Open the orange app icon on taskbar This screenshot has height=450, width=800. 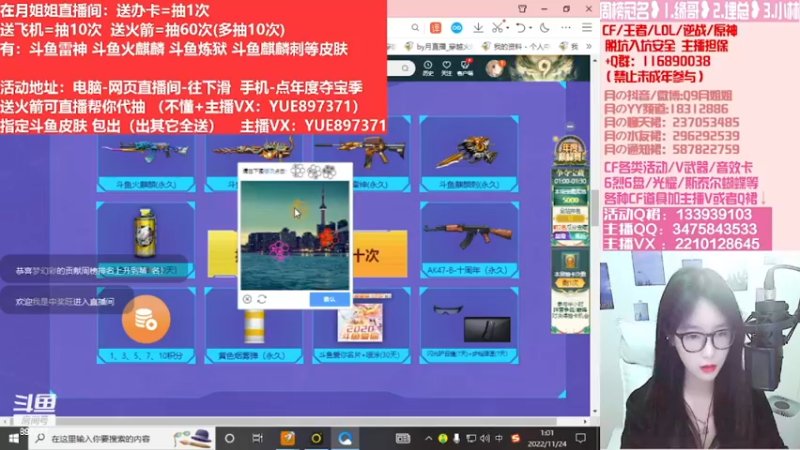(288, 438)
